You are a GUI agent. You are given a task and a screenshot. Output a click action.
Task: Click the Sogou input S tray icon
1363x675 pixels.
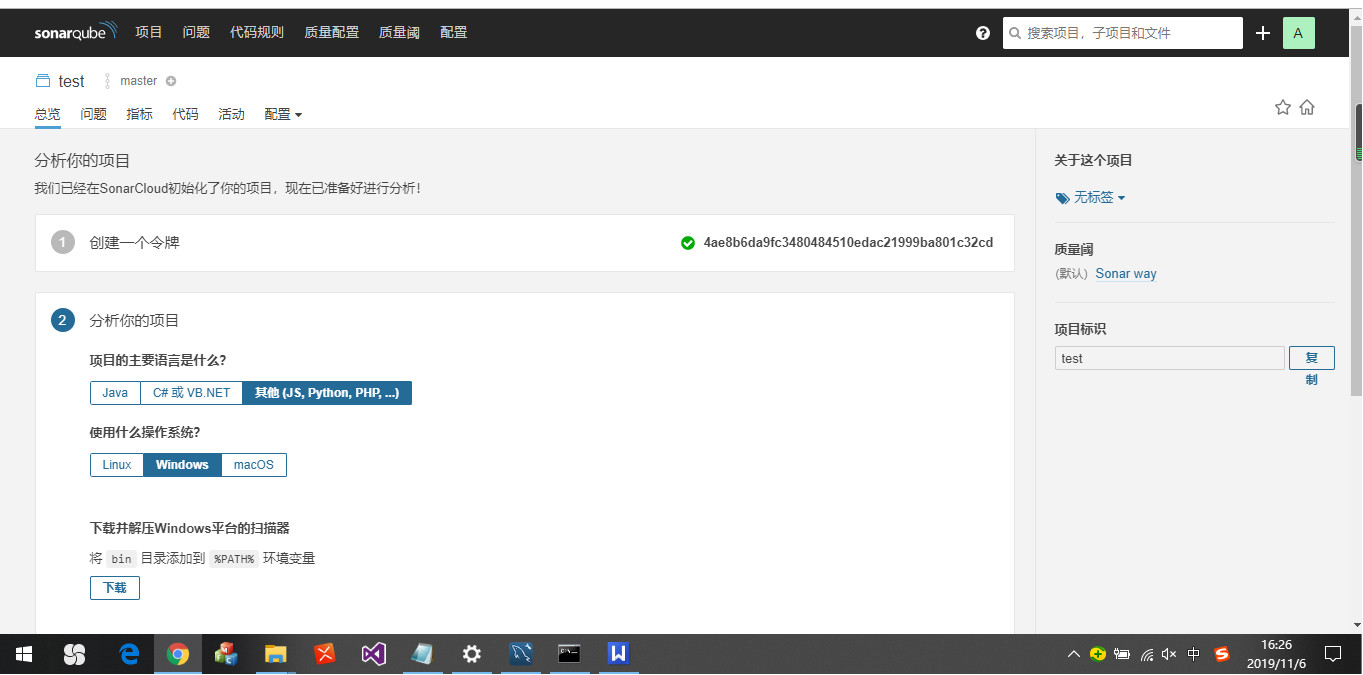pos(1221,654)
